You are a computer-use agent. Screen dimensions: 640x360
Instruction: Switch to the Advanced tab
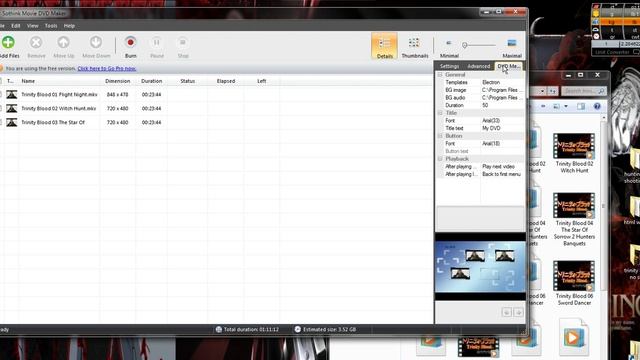click(478, 66)
